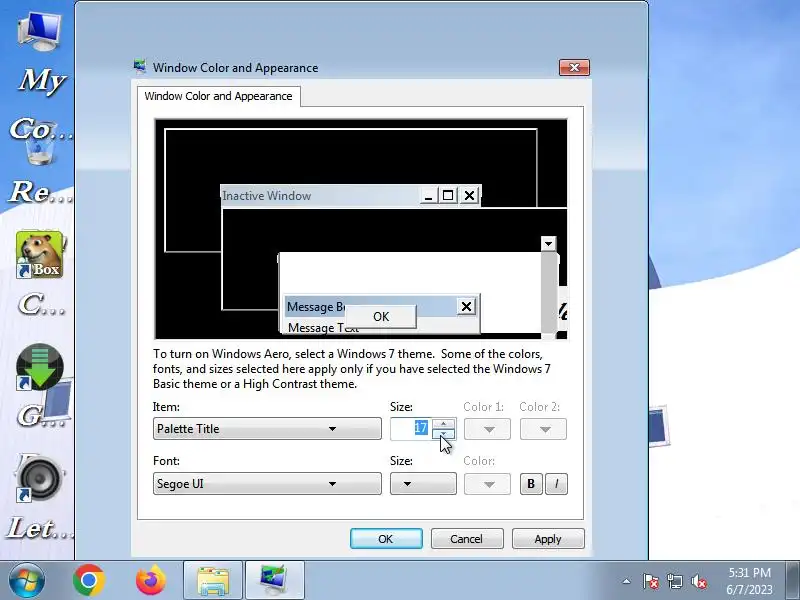This screenshot has height=600, width=800.
Task: Open the Windows Start menu
Action: point(27,580)
